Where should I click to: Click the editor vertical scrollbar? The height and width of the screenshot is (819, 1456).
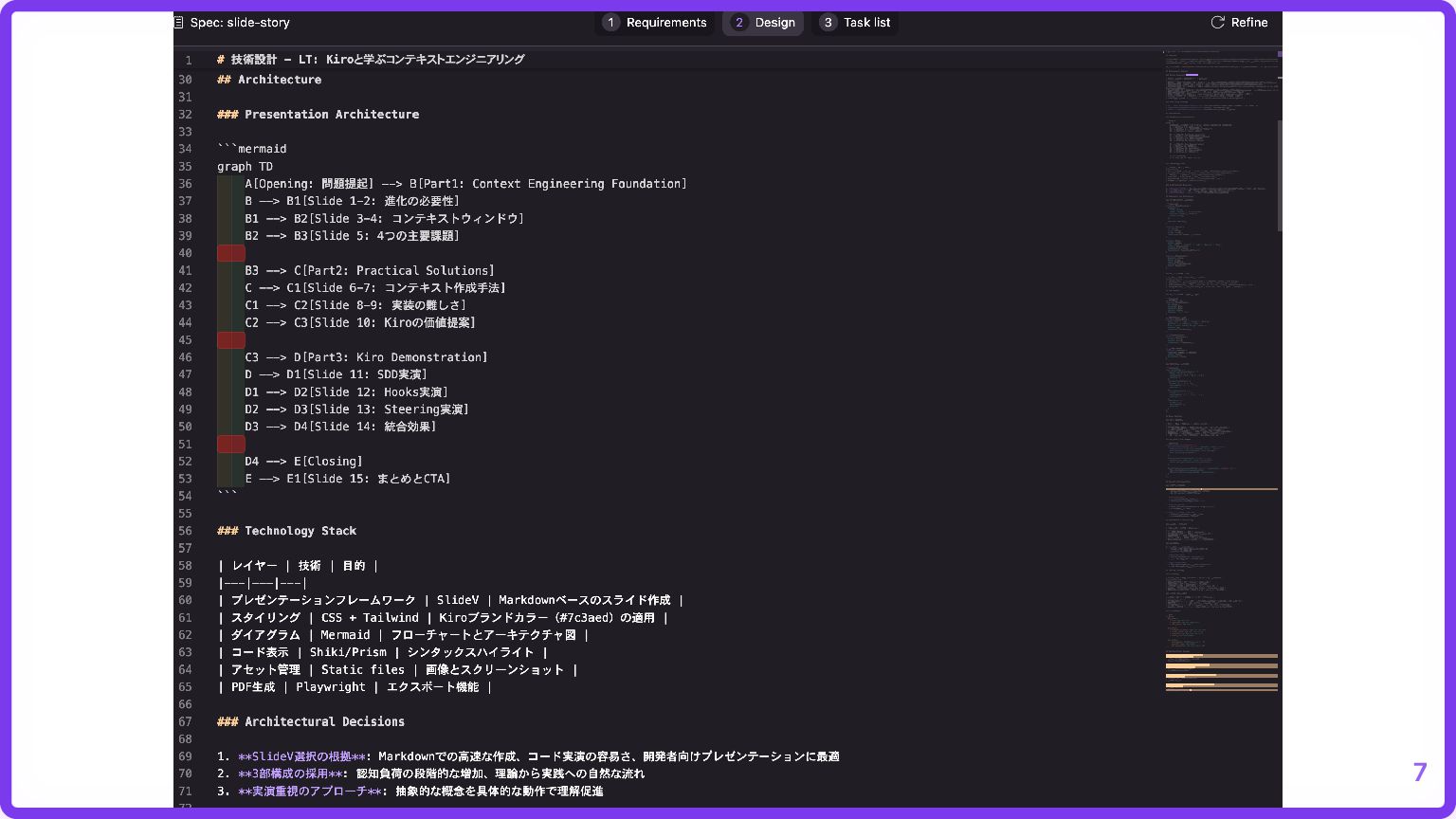[1280, 176]
